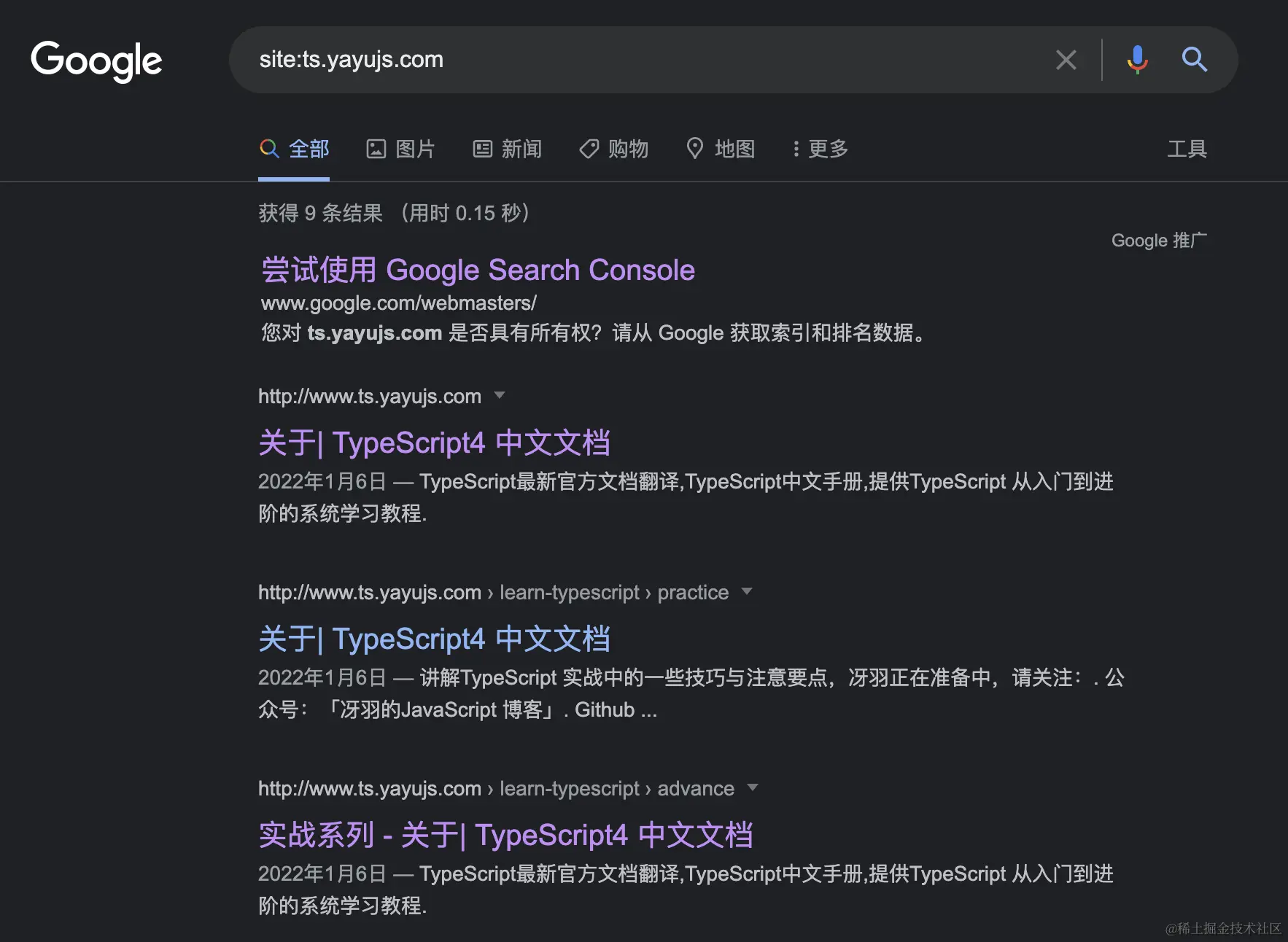
Task: Click the Google 推广 label
Action: point(1159,240)
